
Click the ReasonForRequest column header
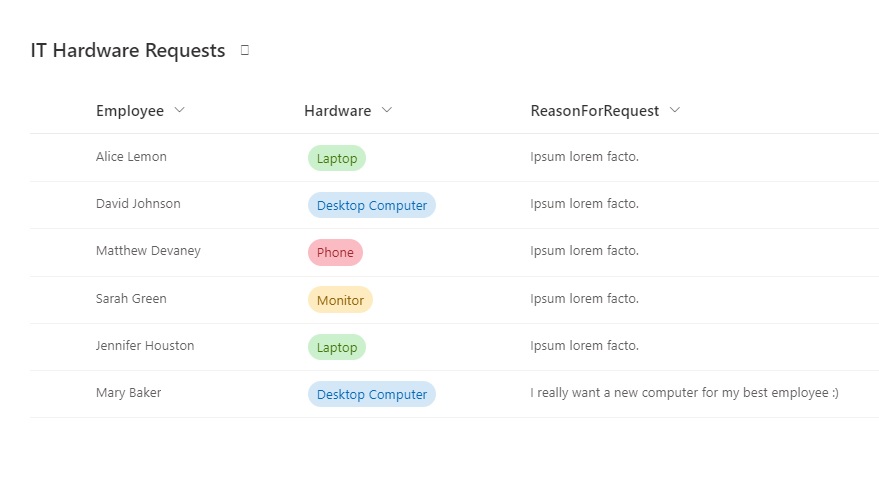click(x=595, y=111)
